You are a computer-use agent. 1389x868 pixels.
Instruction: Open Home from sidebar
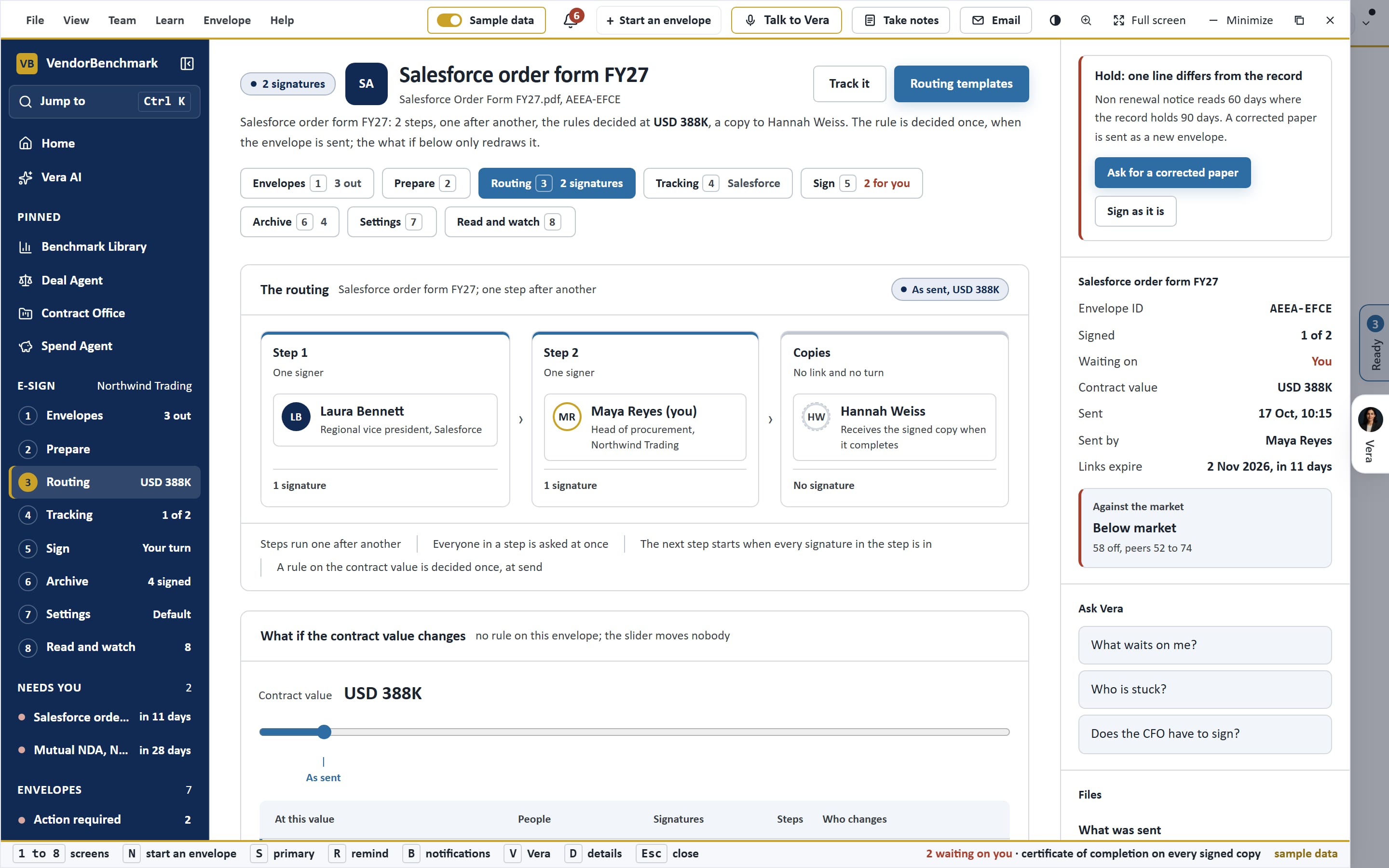pyautogui.click(x=105, y=143)
